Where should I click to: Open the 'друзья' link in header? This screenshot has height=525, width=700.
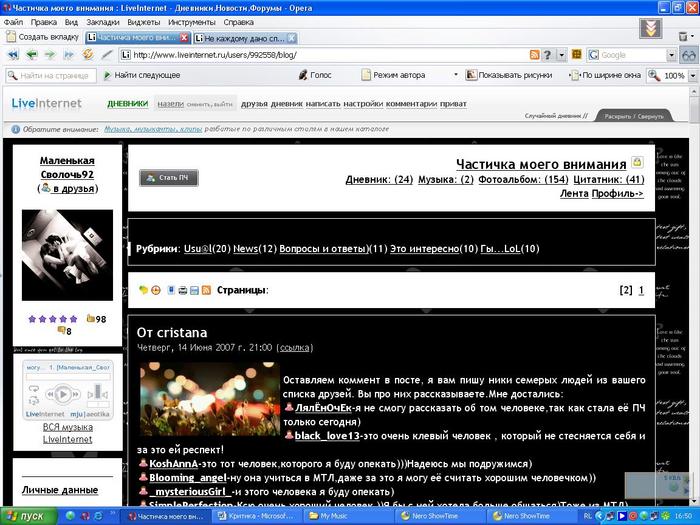pyautogui.click(x=254, y=104)
